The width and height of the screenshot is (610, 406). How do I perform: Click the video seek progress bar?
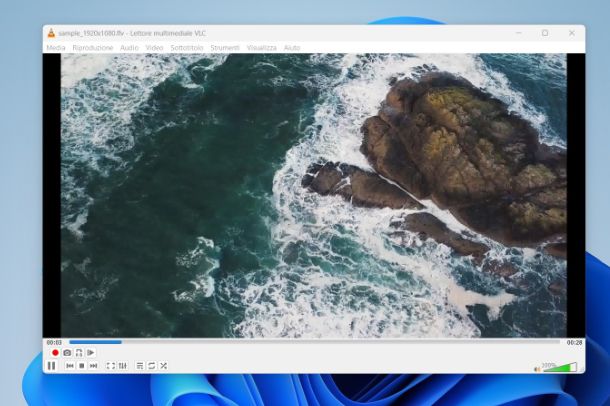(x=300, y=343)
